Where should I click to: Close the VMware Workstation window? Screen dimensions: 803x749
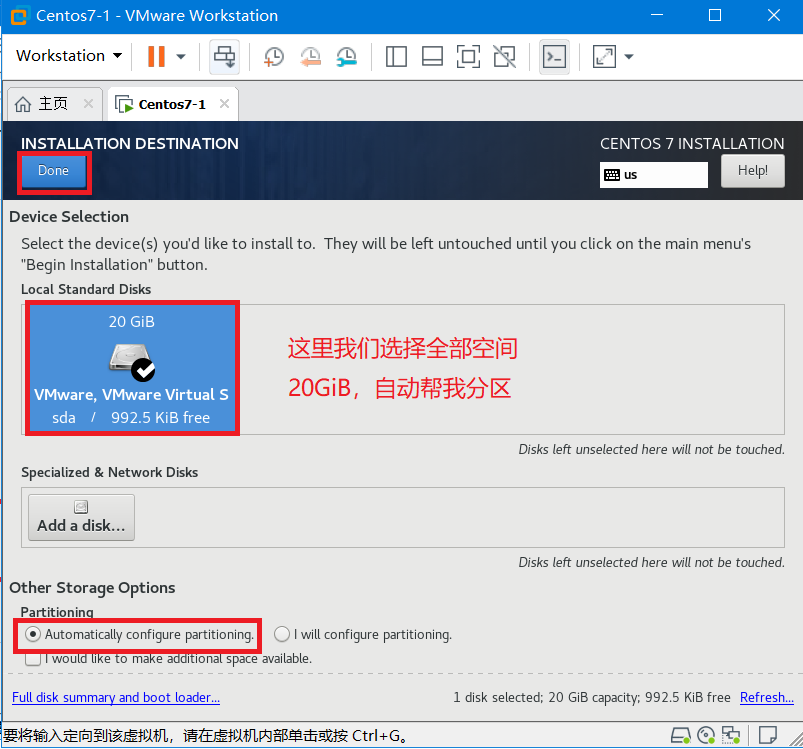pos(774,15)
